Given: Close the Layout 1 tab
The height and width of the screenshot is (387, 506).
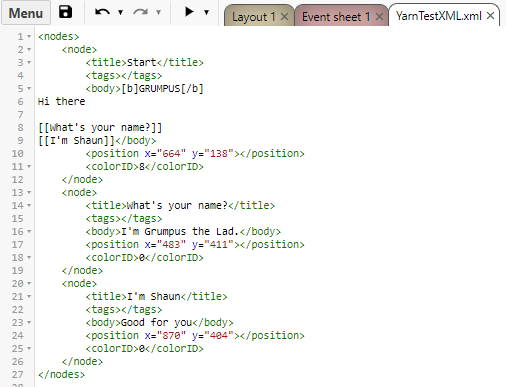Looking at the screenshot, I should point(284,16).
